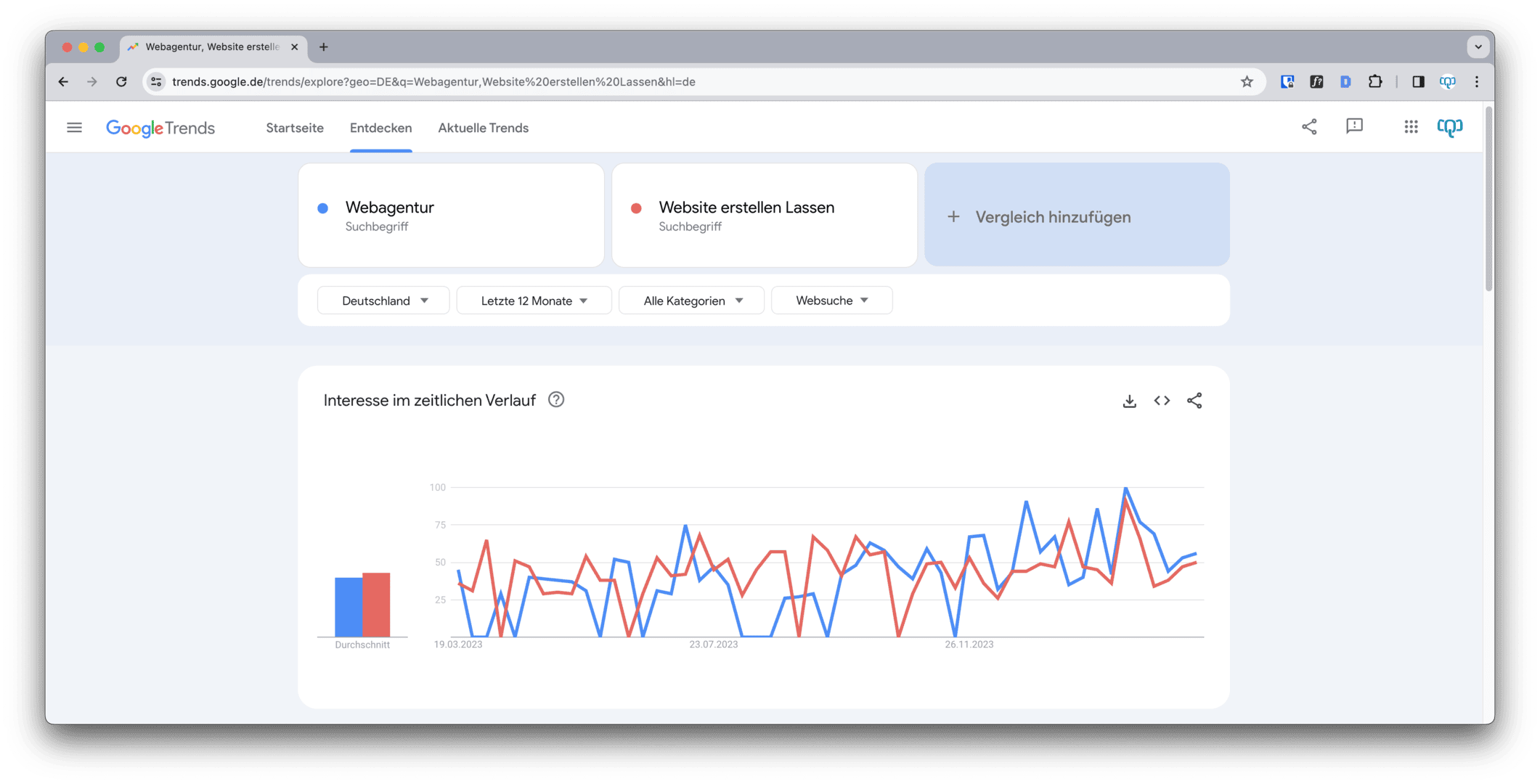Click the first blue extension icon in toolbar
Viewport: 1540px width, 784px height.
1287,82
